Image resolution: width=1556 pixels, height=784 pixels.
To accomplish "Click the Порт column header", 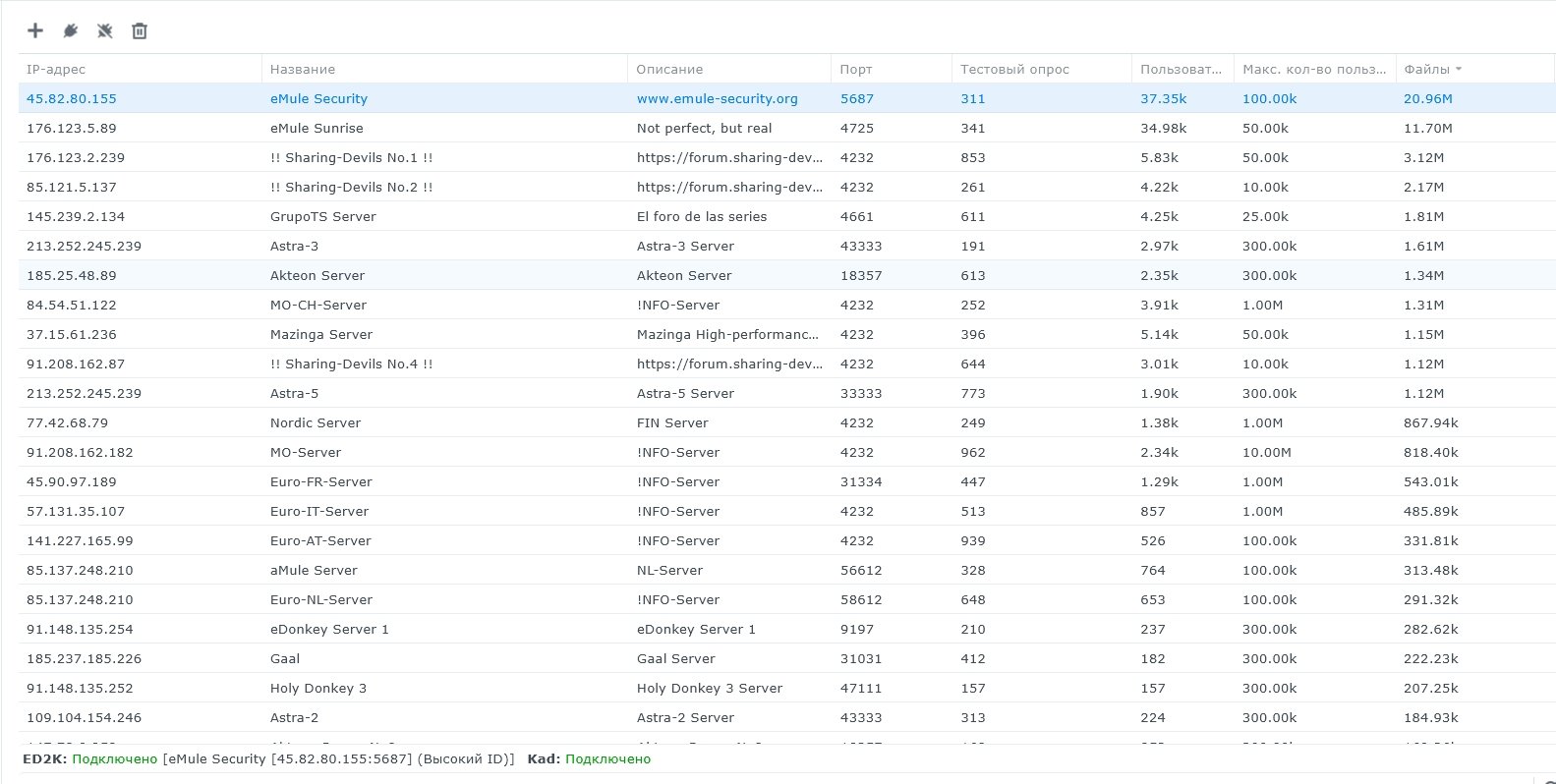I will pyautogui.click(x=856, y=69).
